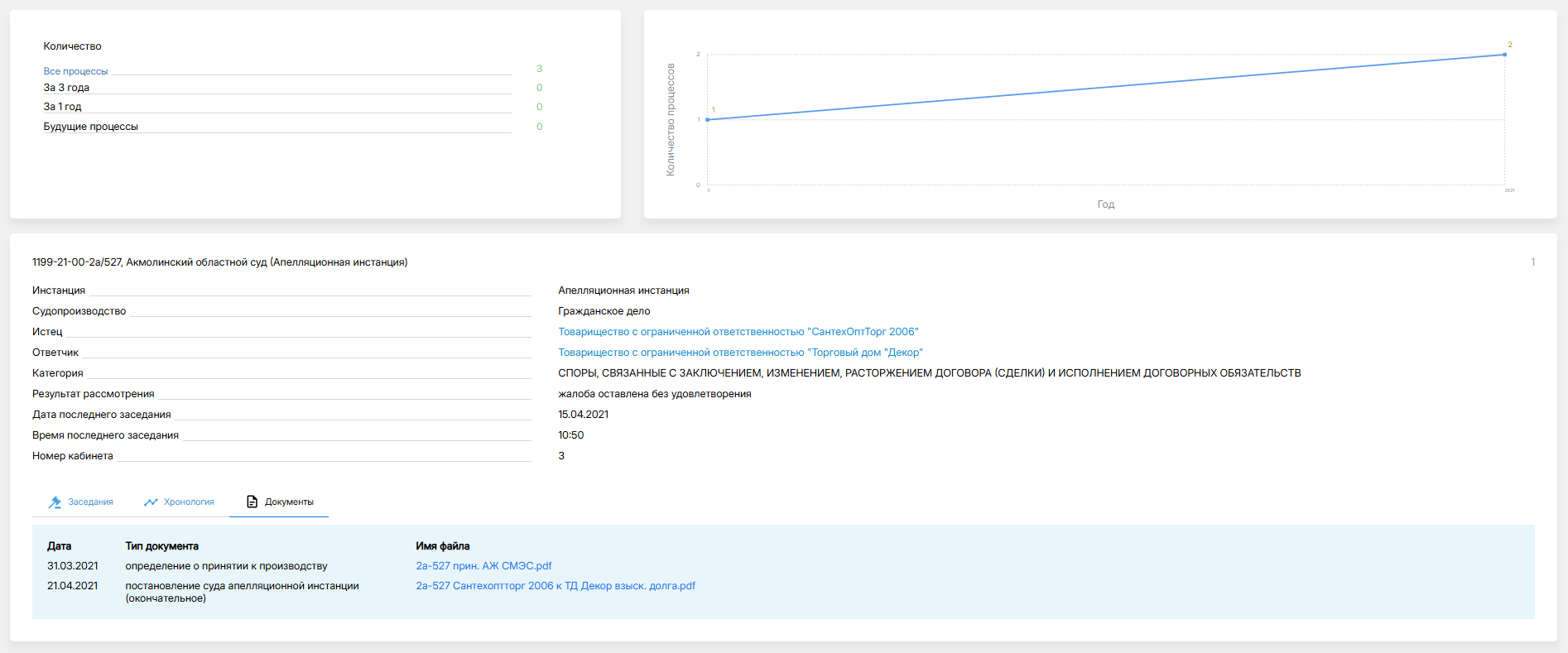Click the chart data point labeled 2
The image size is (1568, 653).
click(1504, 55)
